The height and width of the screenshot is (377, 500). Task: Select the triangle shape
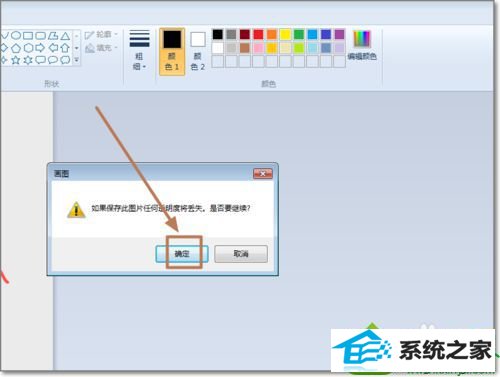coord(65,35)
